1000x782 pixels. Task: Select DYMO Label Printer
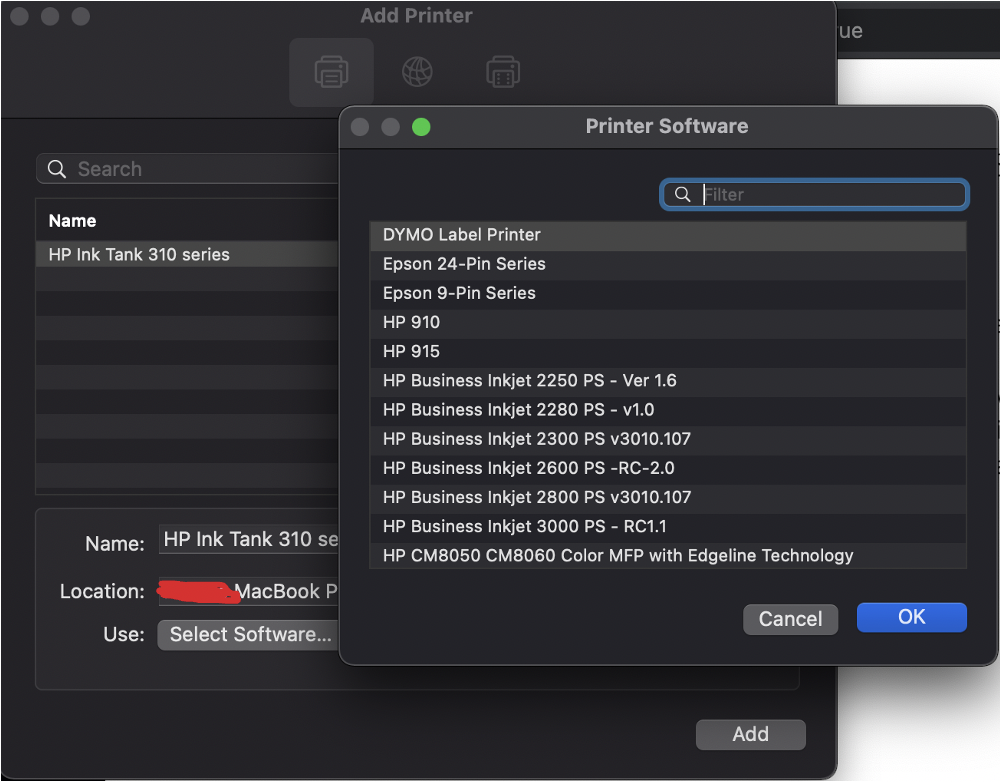pyautogui.click(x=668, y=235)
